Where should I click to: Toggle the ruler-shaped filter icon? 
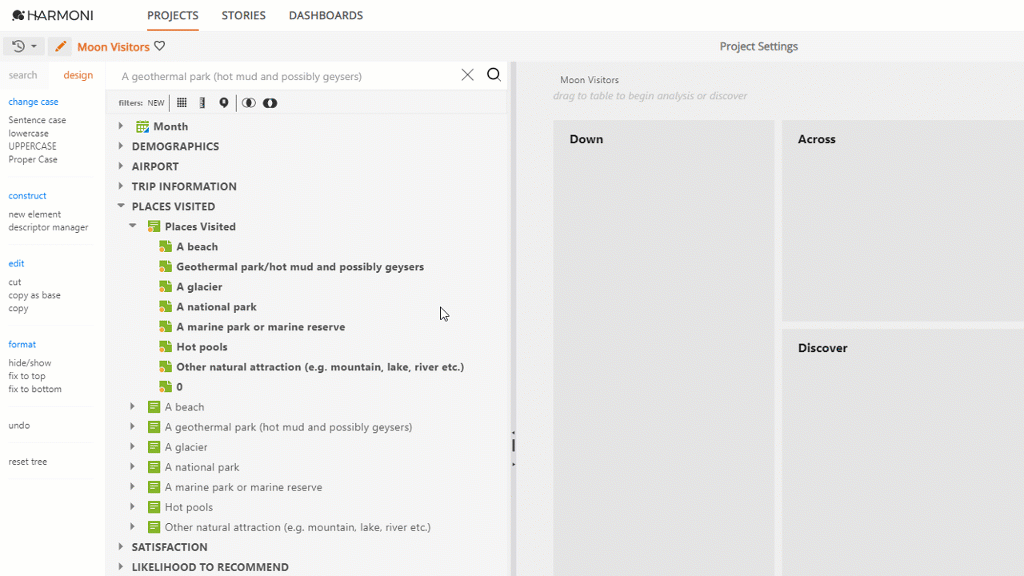(202, 103)
